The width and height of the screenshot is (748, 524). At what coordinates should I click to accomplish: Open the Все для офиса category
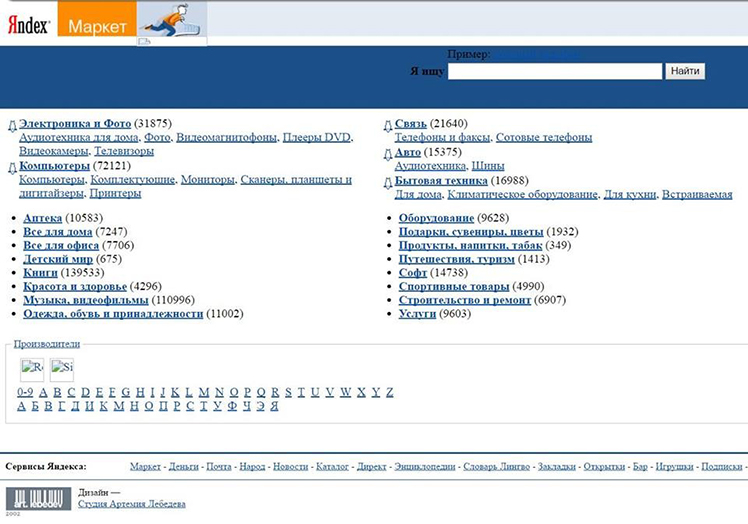[x=61, y=246]
